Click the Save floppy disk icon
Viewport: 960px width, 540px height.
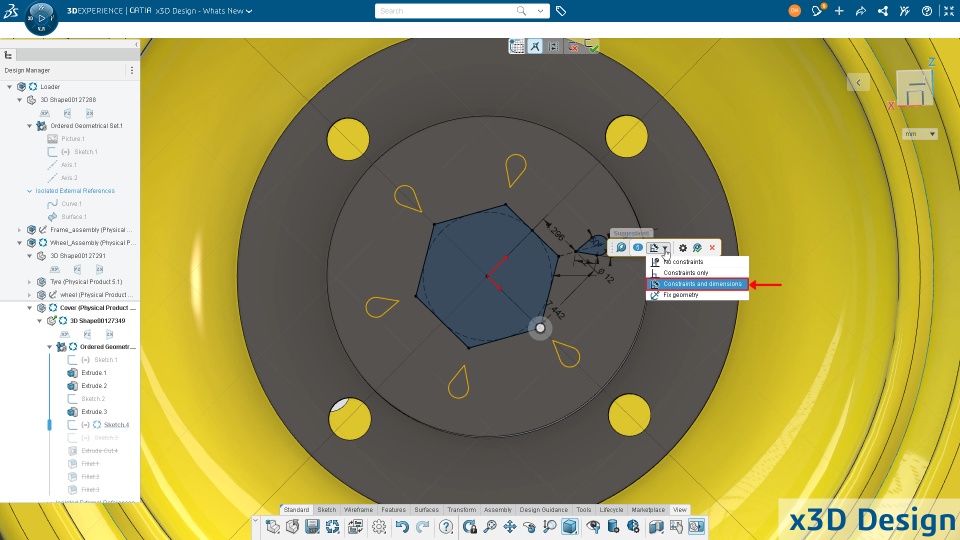point(312,527)
